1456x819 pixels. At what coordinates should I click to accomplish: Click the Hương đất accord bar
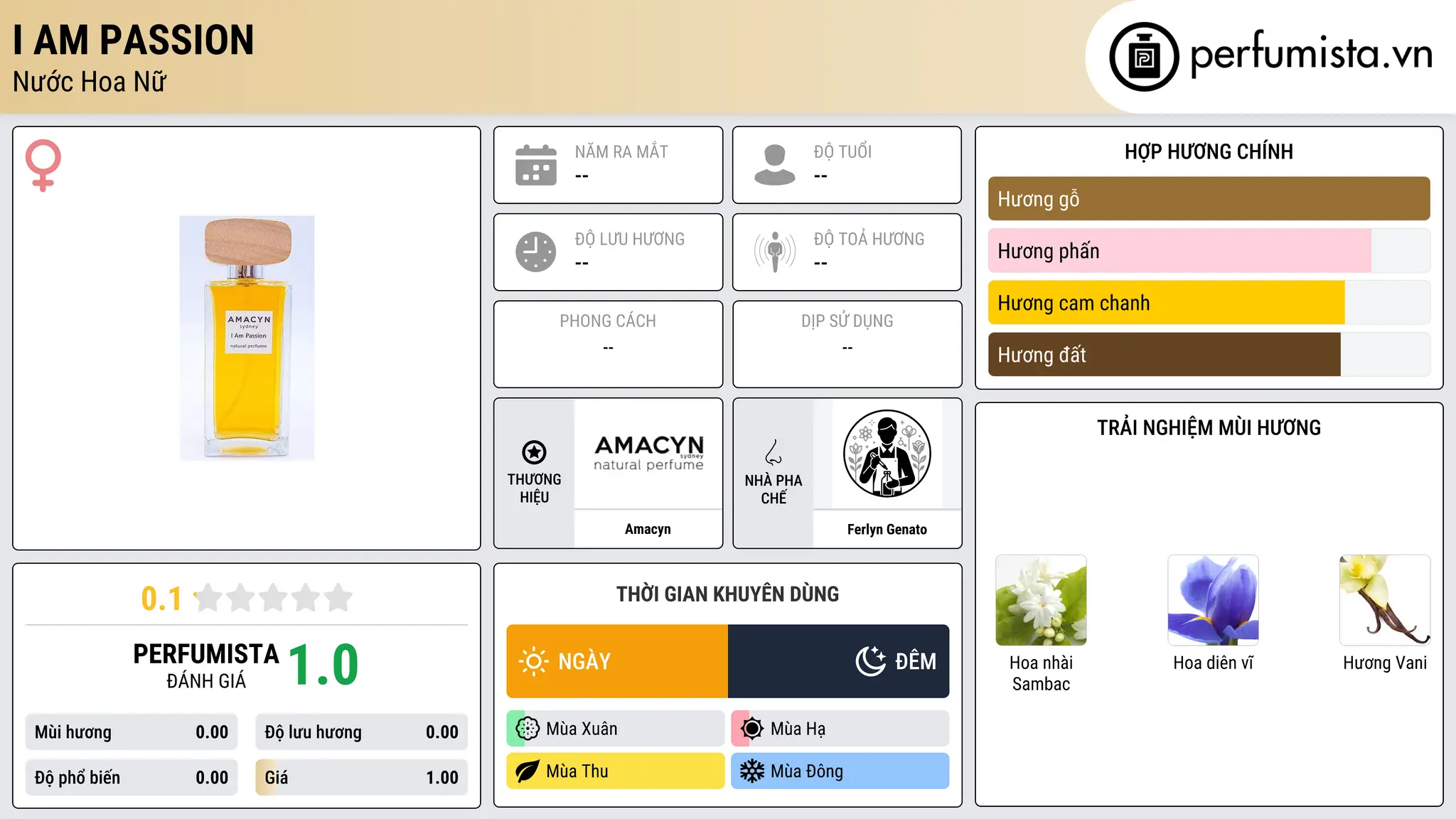(1209, 355)
